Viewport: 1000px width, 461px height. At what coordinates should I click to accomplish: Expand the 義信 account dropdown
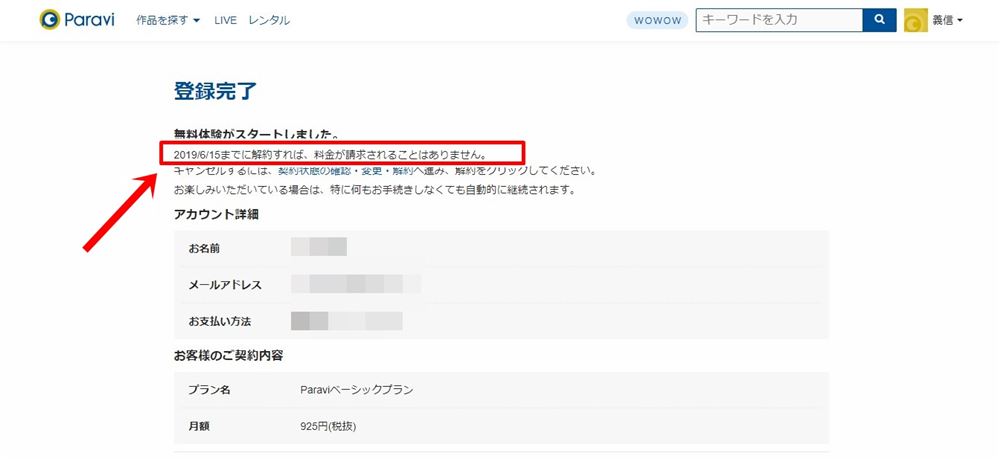coord(947,20)
